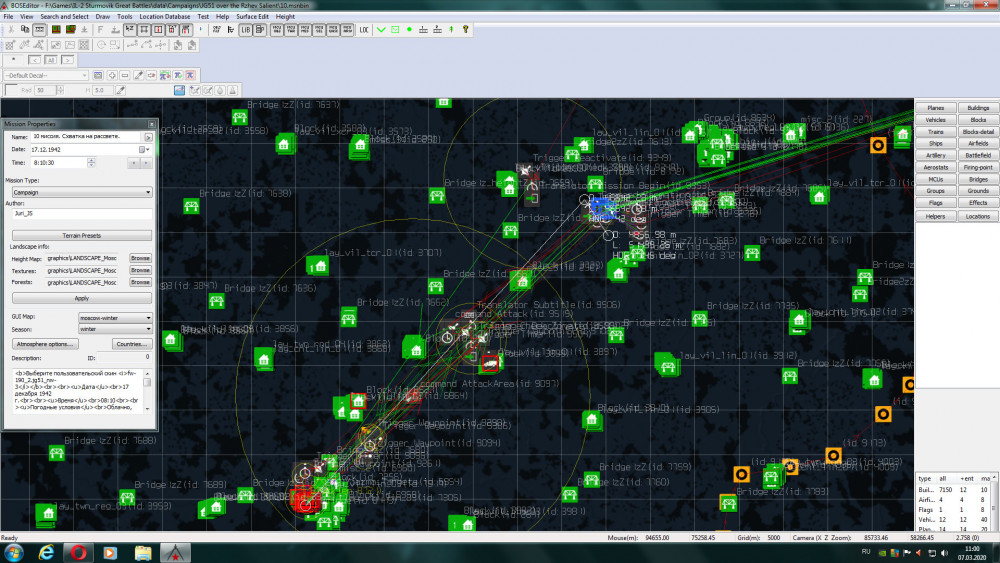Image resolution: width=1000 pixels, height=563 pixels.
Task: Click the Cut scissors icon in toolbar
Action: point(11,29)
